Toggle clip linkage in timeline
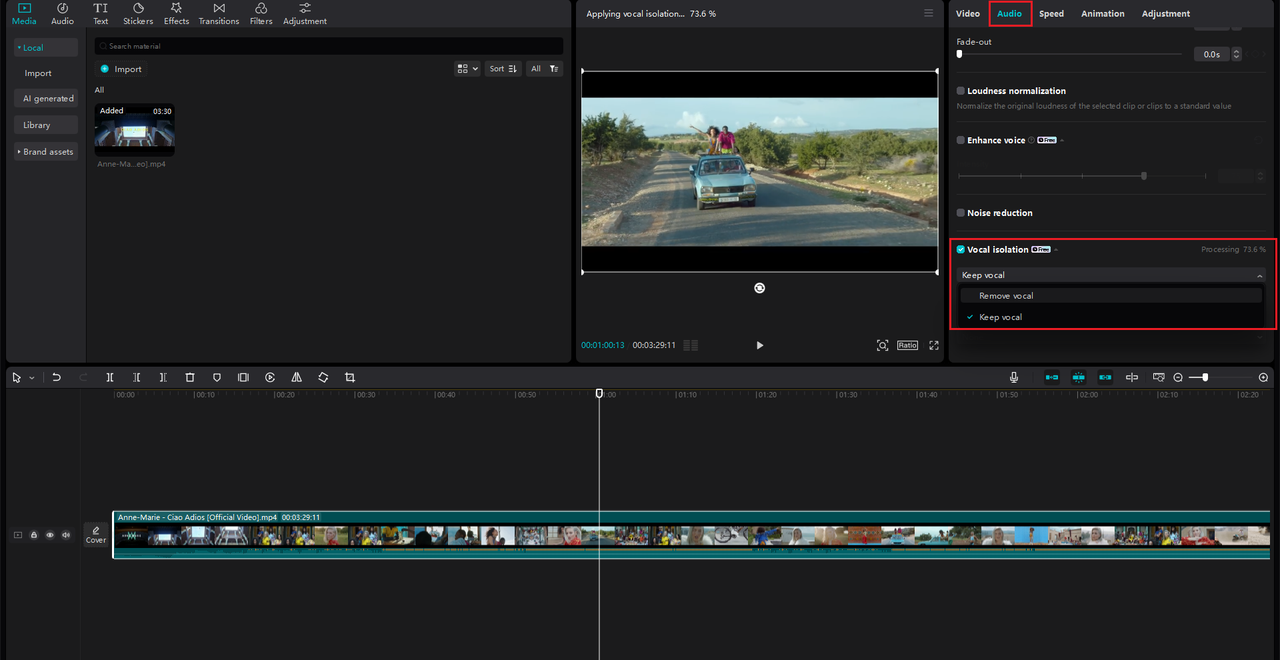Screen dimensions: 1280x660 pos(1105,377)
